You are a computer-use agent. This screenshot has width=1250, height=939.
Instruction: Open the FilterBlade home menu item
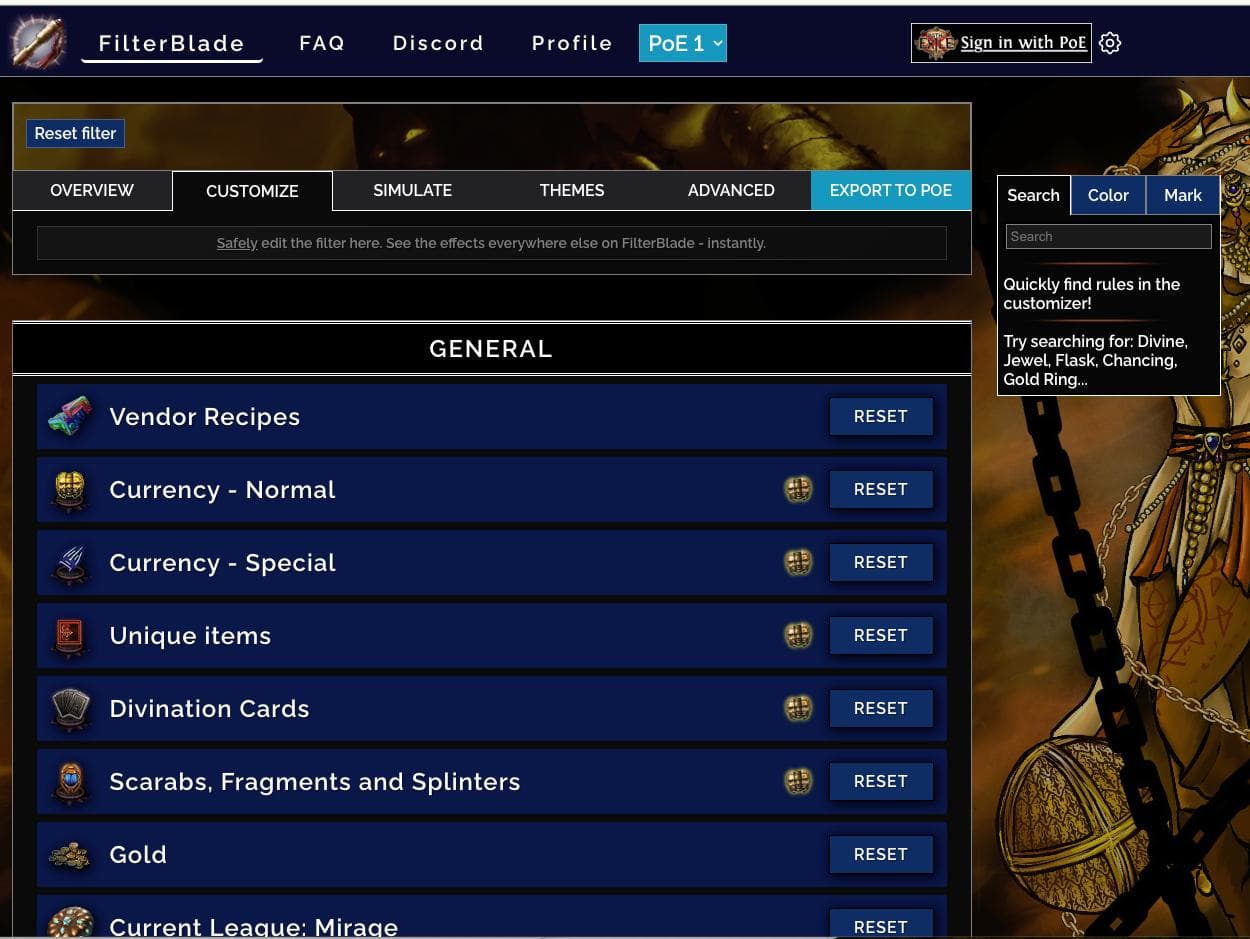pyautogui.click(x=172, y=43)
